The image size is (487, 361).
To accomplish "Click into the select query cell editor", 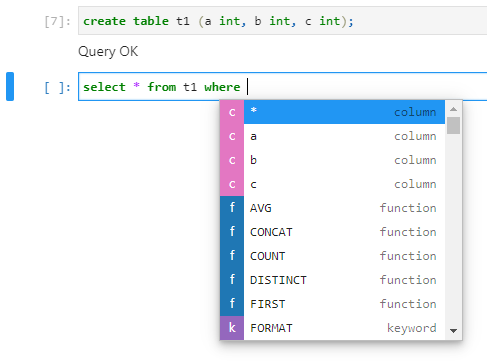I will 283,87.
